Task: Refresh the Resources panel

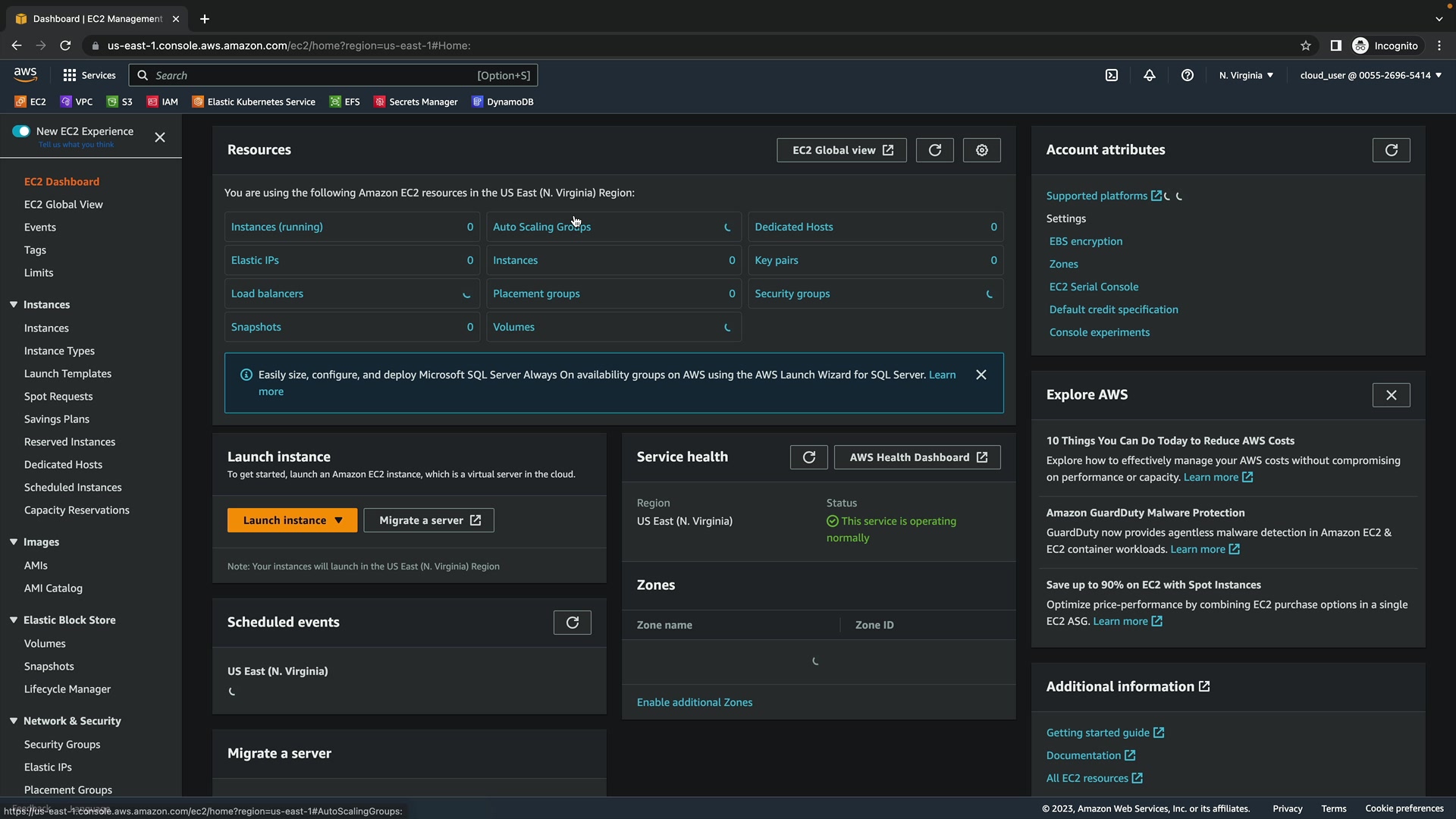Action: click(x=934, y=150)
